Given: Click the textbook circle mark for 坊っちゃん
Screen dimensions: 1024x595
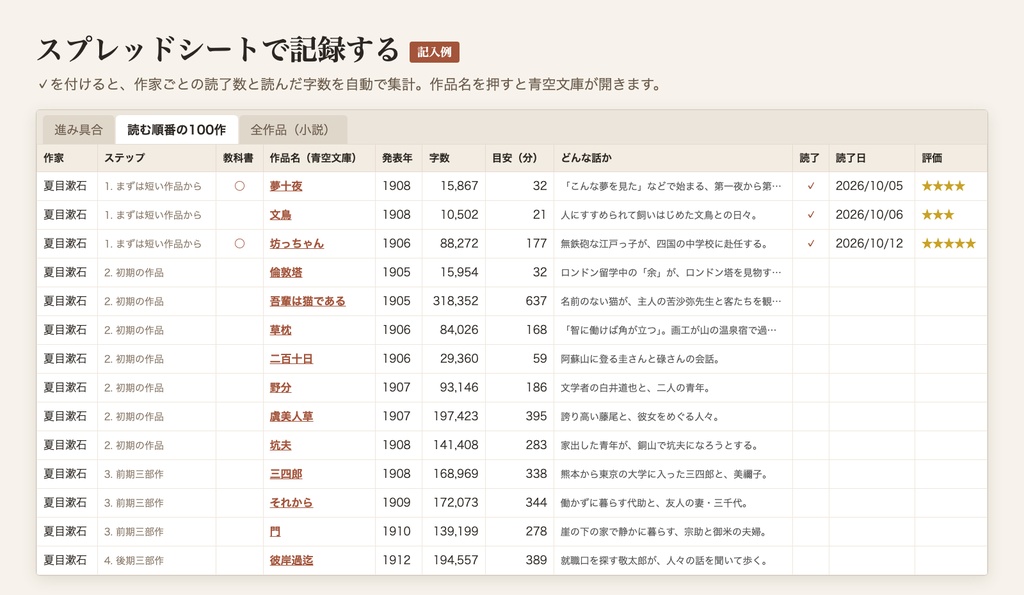Looking at the screenshot, I should pos(240,244).
